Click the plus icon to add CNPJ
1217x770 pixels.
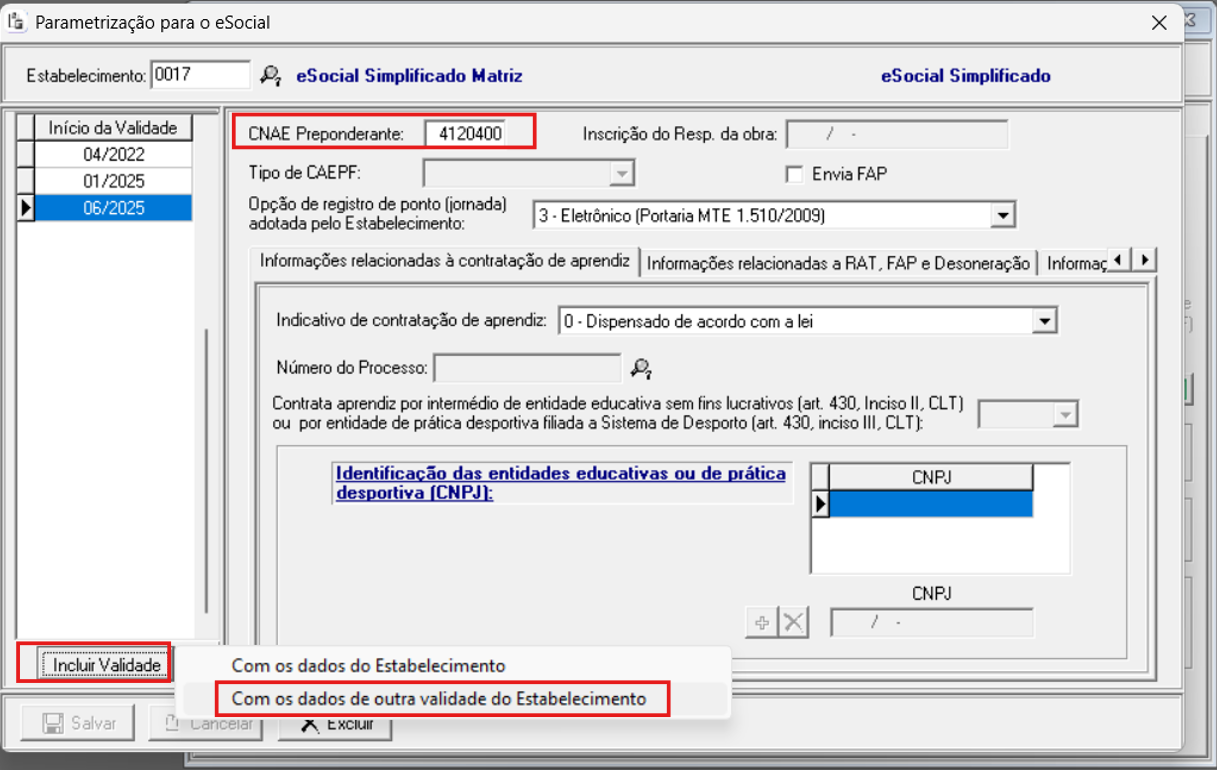tap(762, 623)
